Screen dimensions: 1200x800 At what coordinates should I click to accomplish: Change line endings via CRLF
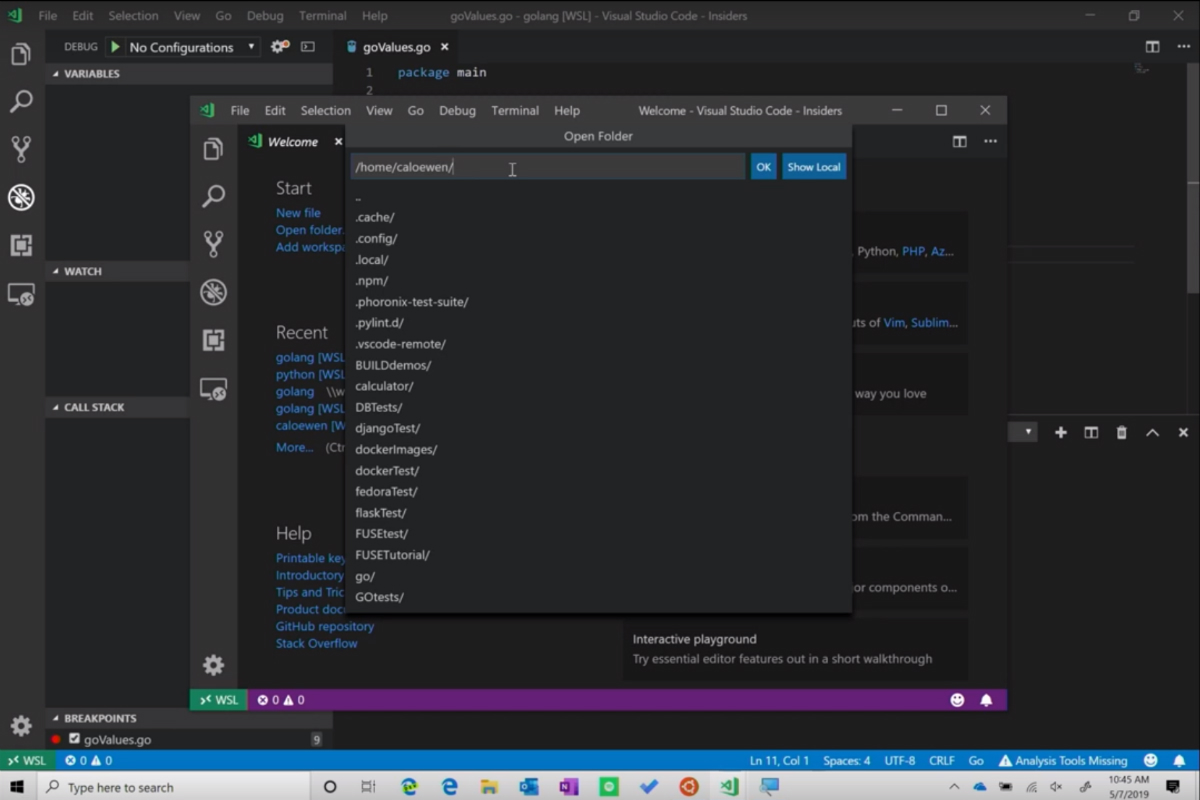942,761
